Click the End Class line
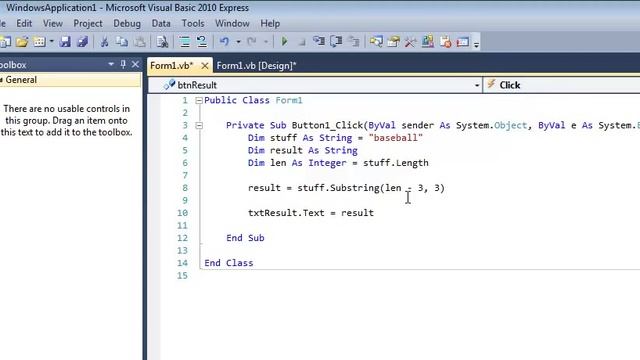This screenshot has height=360, width=640. [x=229, y=263]
